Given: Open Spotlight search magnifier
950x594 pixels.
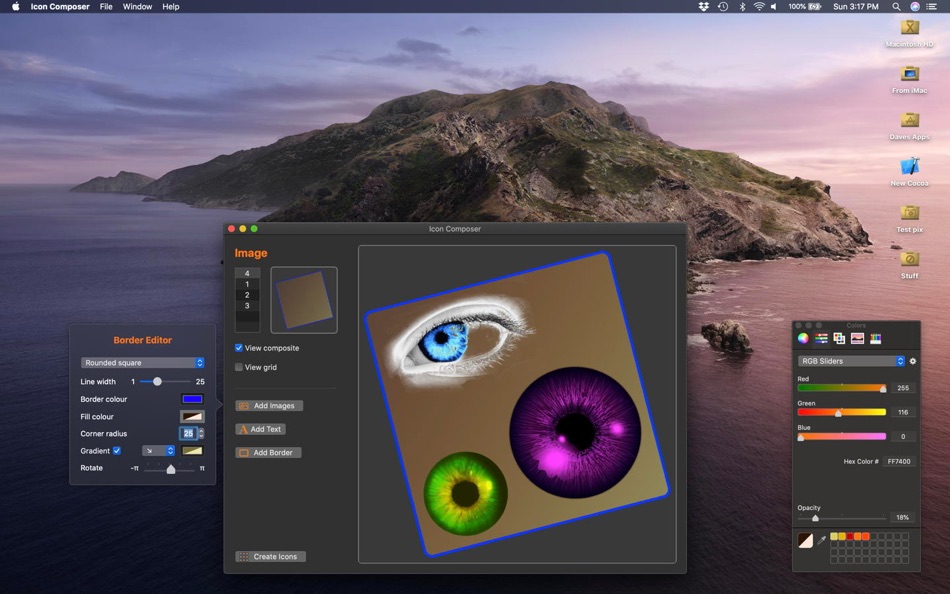Looking at the screenshot, I should 896,7.
